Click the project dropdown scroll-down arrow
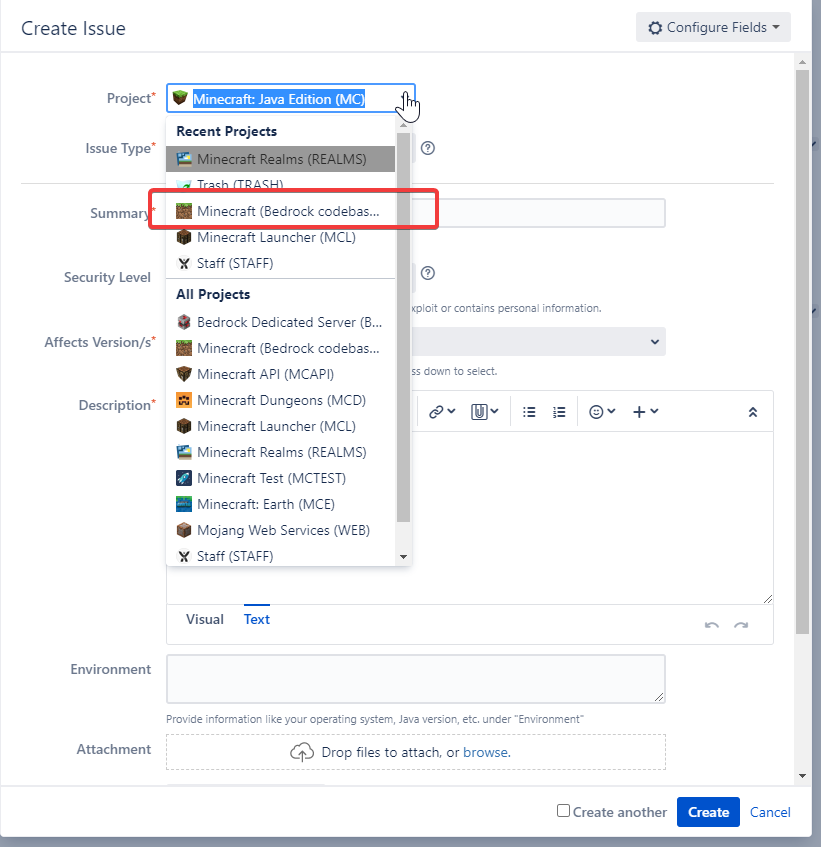The image size is (821, 847). point(403,557)
